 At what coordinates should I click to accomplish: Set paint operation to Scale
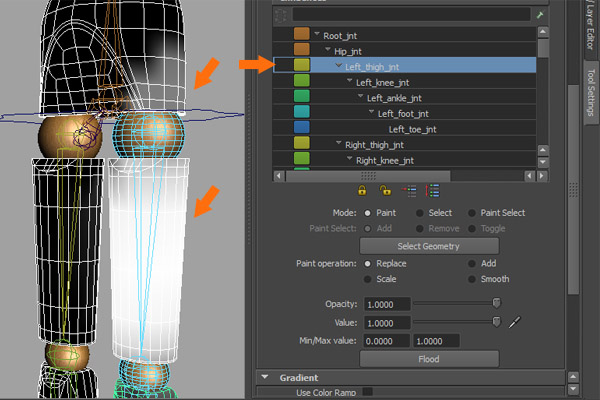click(x=370, y=280)
